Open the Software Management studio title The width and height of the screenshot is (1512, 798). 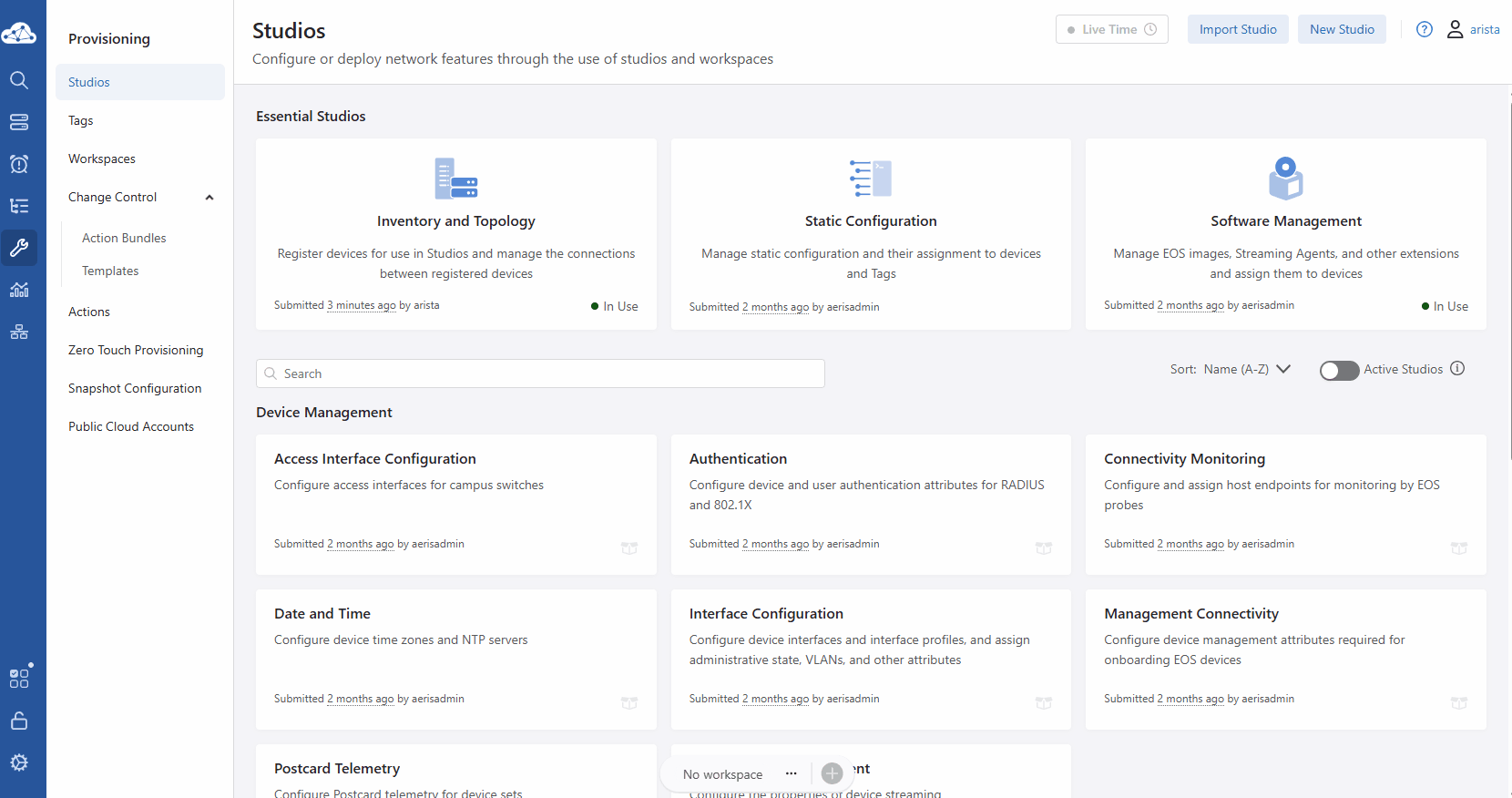(x=1286, y=220)
